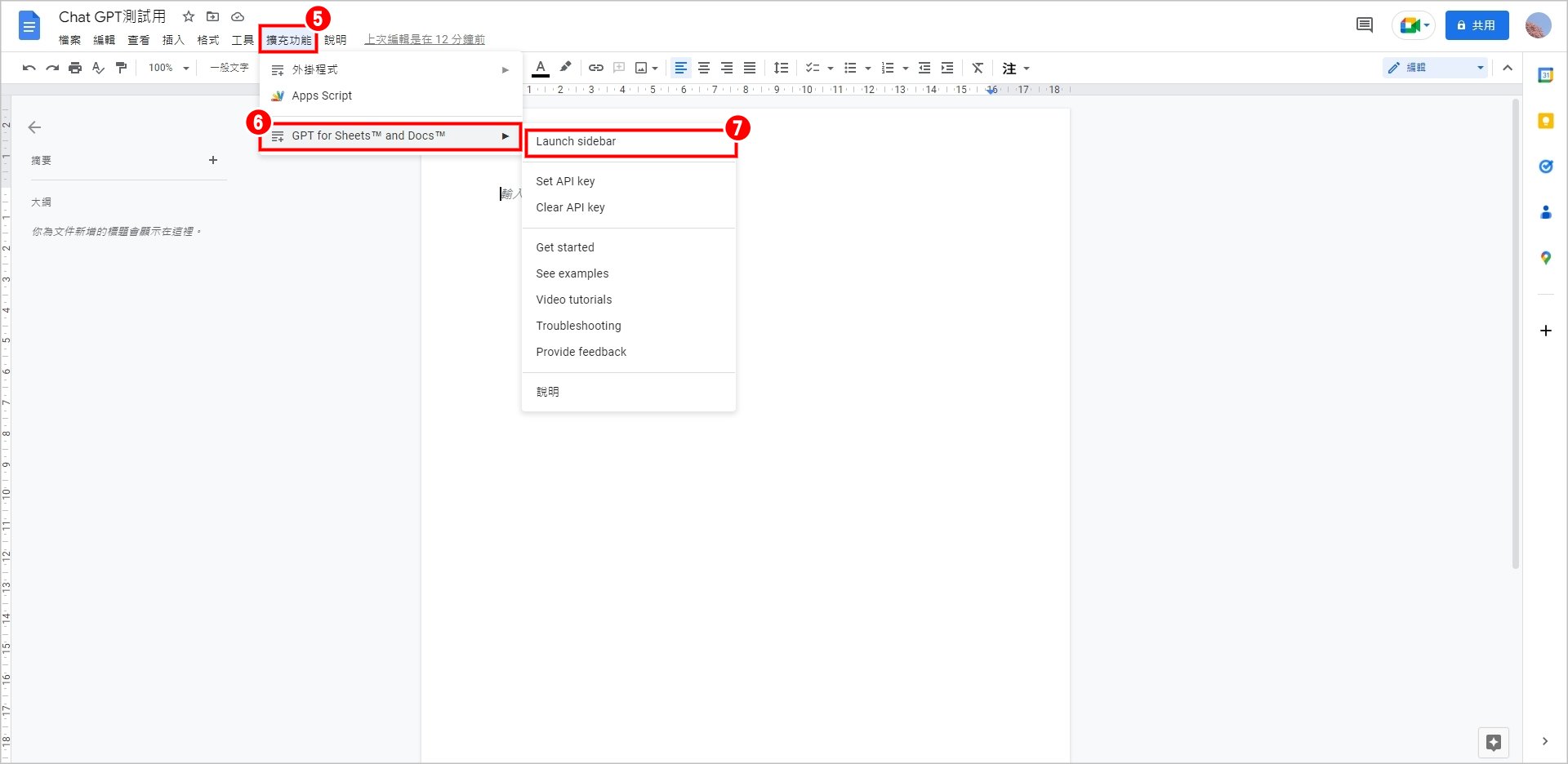Click the move-to-folder icon beside the title
Image resolution: width=1568 pixels, height=764 pixels.
[x=212, y=16]
